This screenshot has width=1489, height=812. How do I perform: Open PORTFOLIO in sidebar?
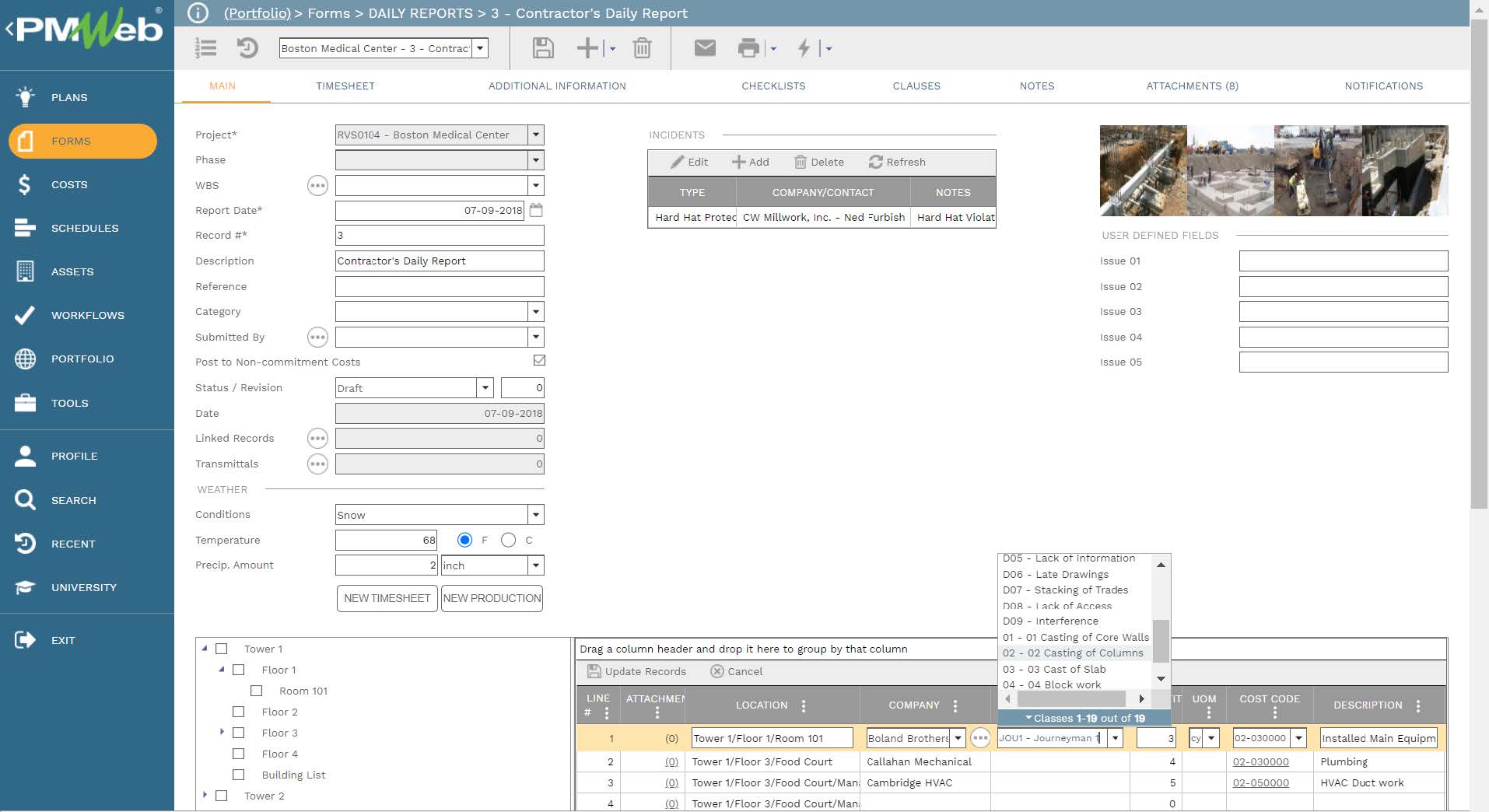point(82,359)
